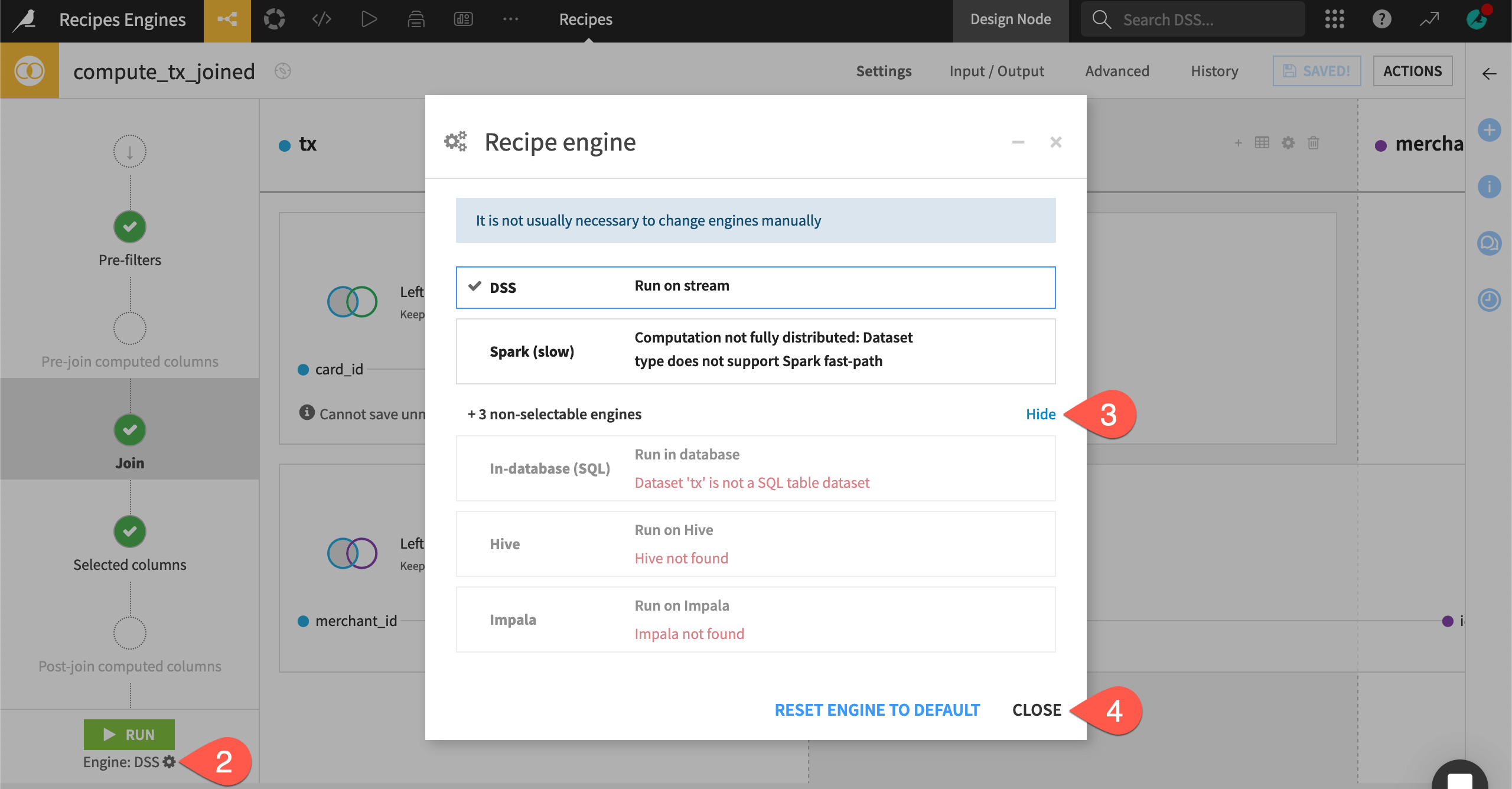Image resolution: width=1512 pixels, height=789 pixels.
Task: Open the jobs play icon
Action: pos(369,19)
